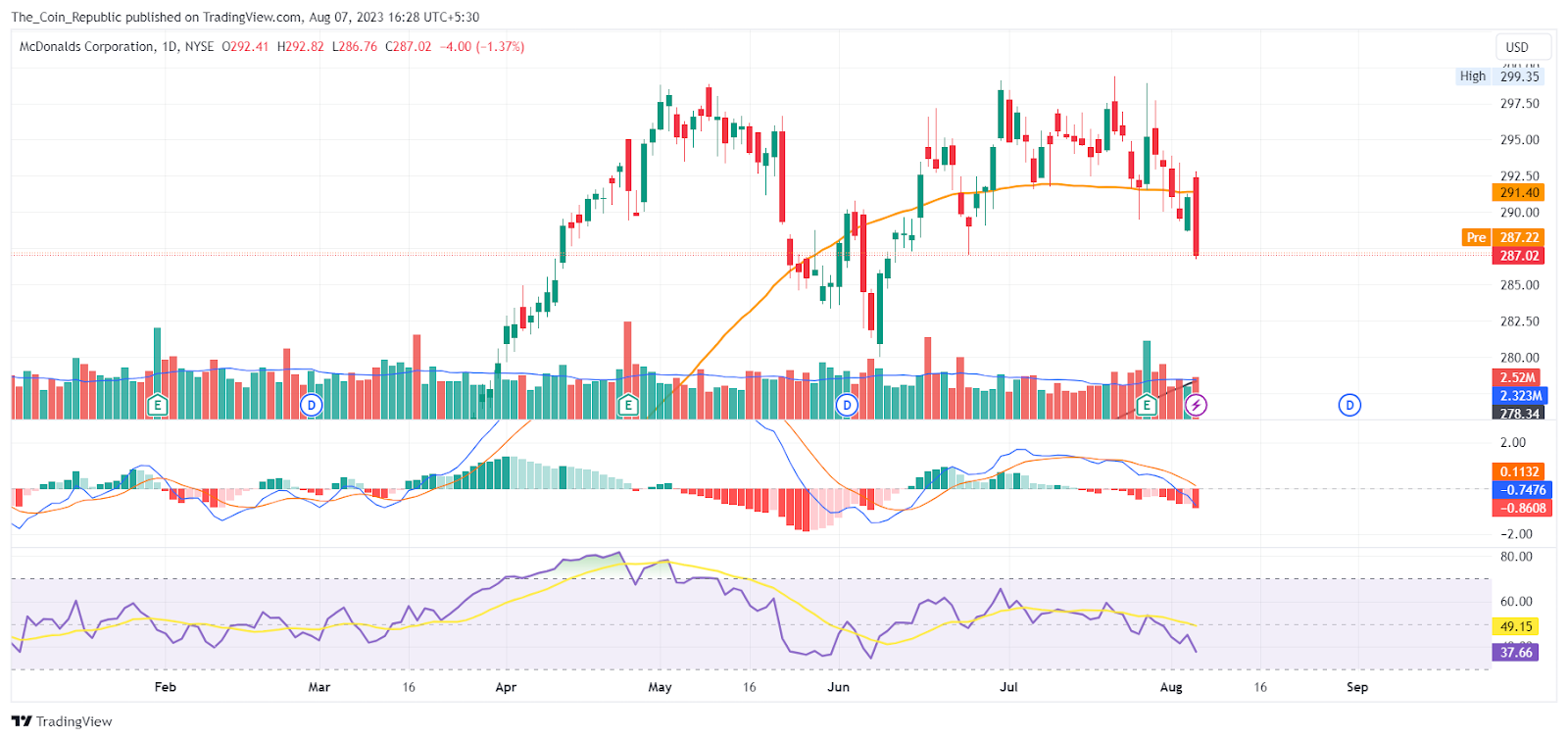Click the orange 291.40 moving average label
This screenshot has width=1568, height=740.
point(1519,193)
